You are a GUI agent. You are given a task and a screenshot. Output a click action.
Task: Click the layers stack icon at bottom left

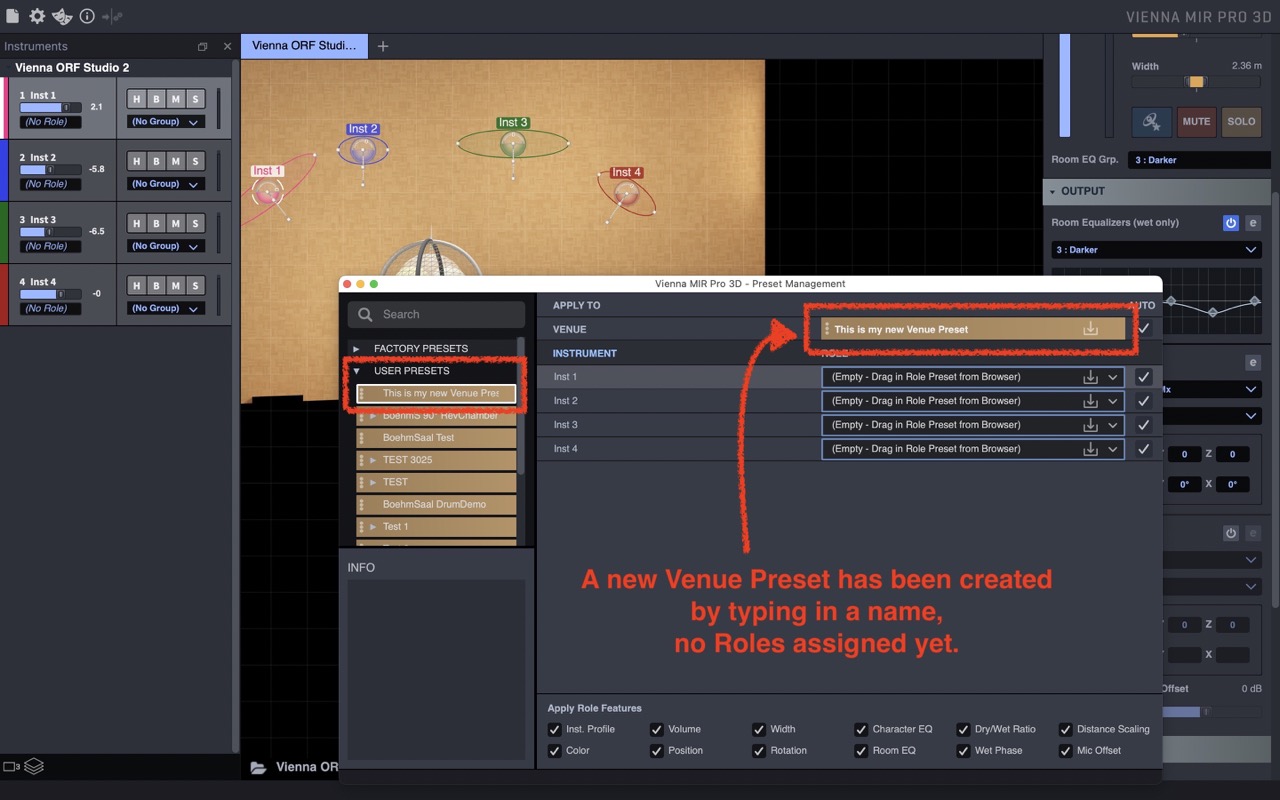[34, 766]
